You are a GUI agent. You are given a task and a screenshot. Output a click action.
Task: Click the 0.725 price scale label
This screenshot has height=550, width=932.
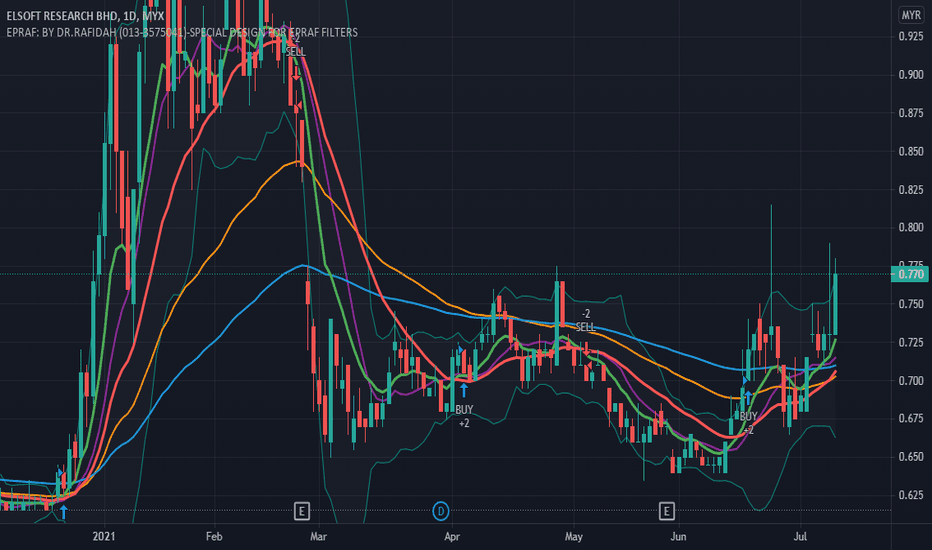(x=911, y=342)
